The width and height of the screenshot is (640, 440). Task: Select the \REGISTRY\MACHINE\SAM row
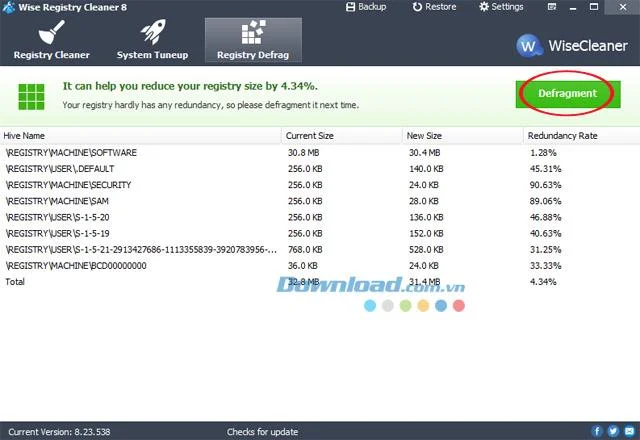(x=320, y=201)
